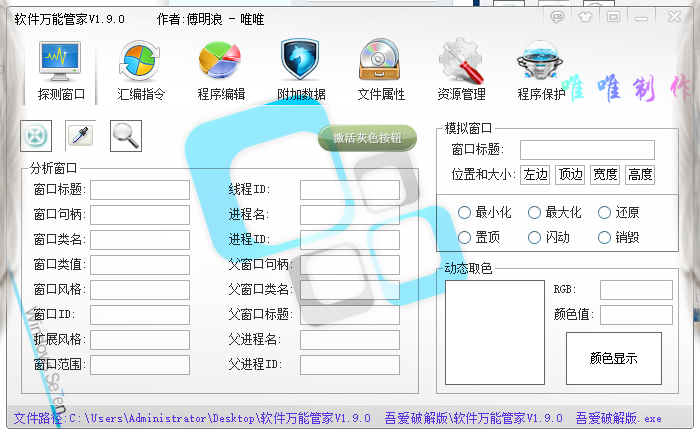Image resolution: width=700 pixels, height=435 pixels.
Task: Switch to the 汇编指令 tab
Action: [x=141, y=70]
